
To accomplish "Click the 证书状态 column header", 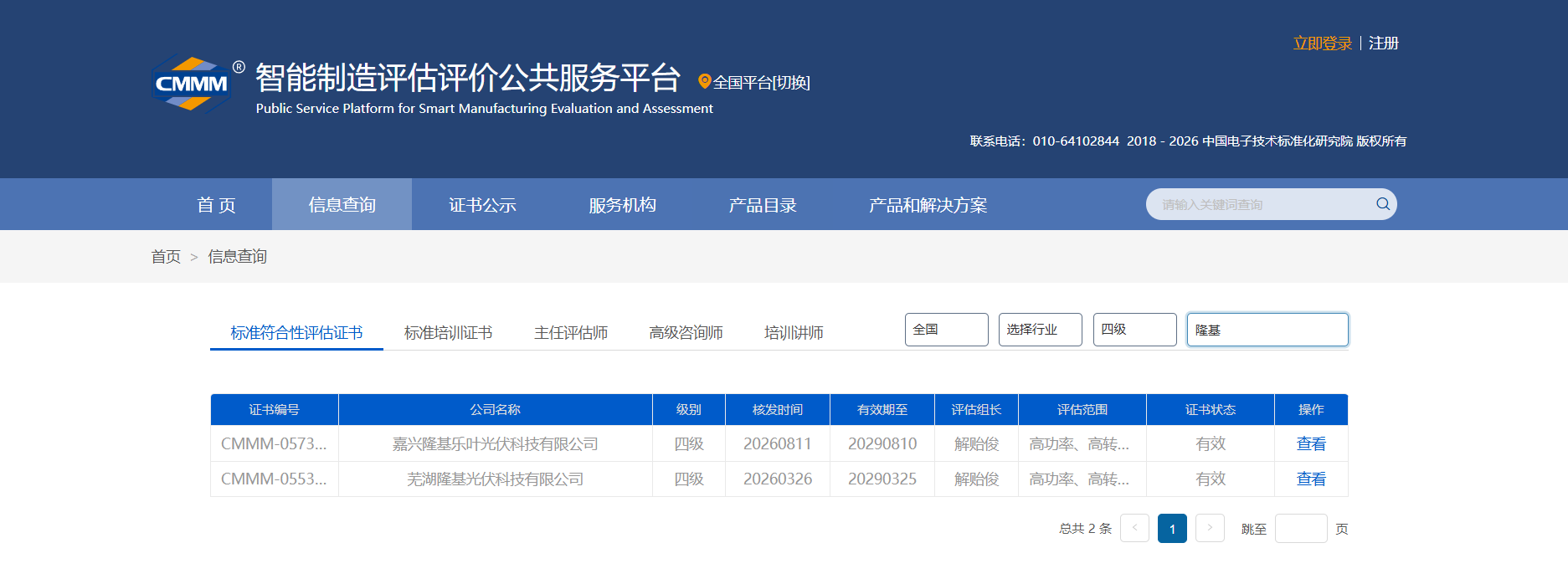I will (x=1210, y=410).
